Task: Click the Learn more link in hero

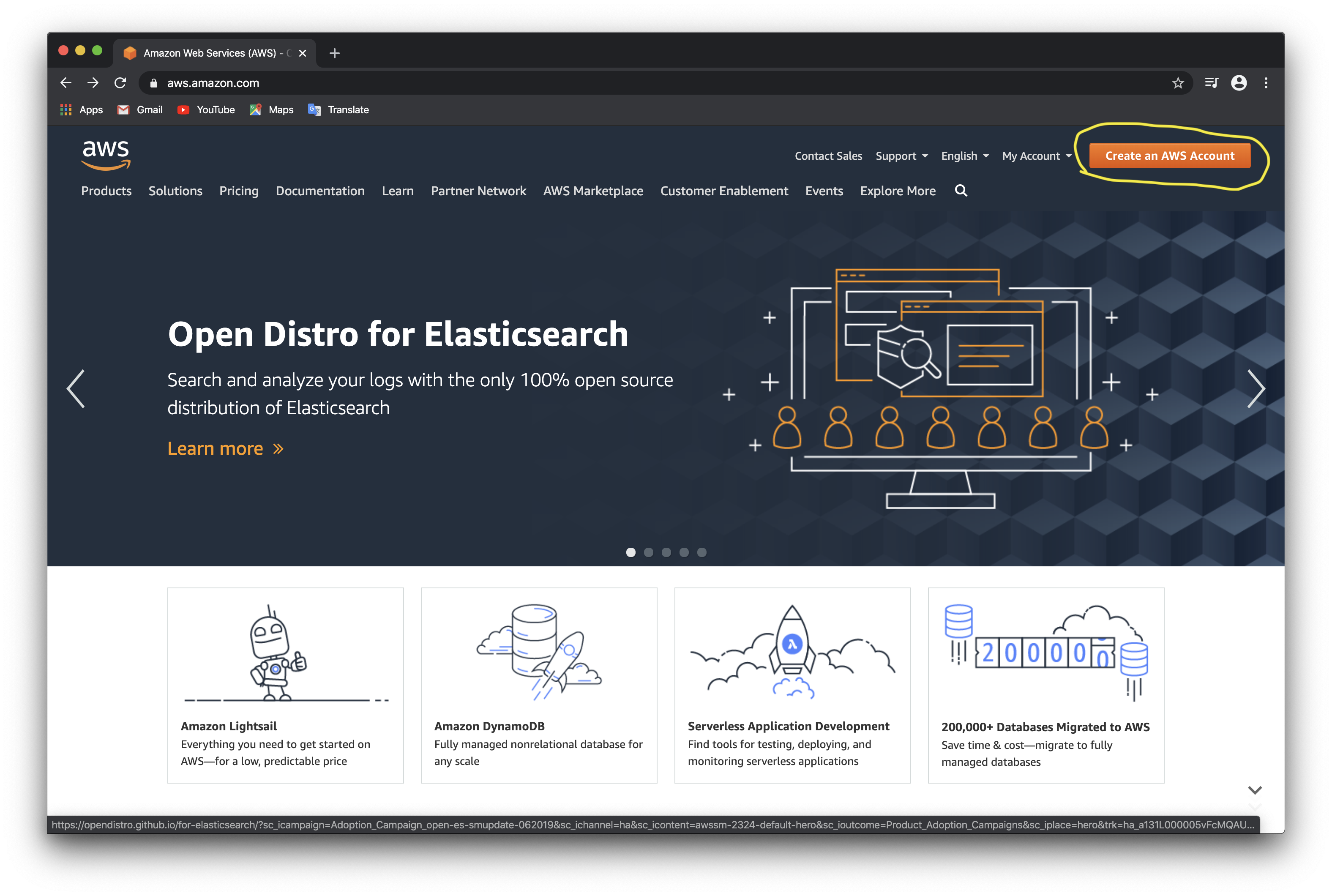Action: 226,448
